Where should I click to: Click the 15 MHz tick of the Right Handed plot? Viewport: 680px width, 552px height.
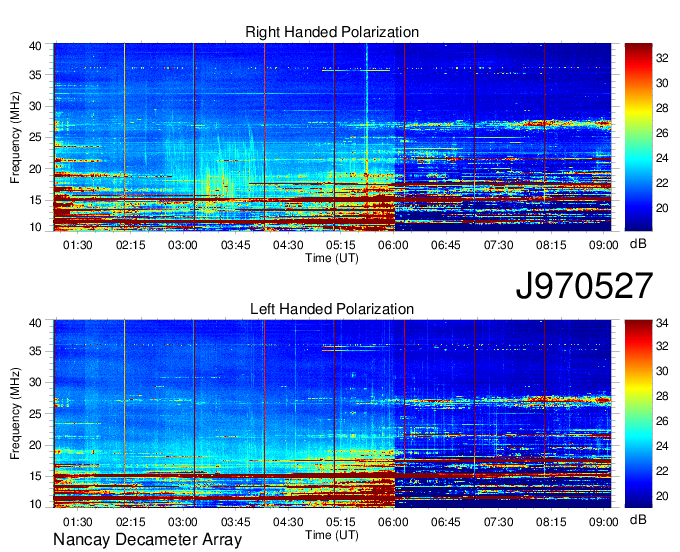click(35, 200)
